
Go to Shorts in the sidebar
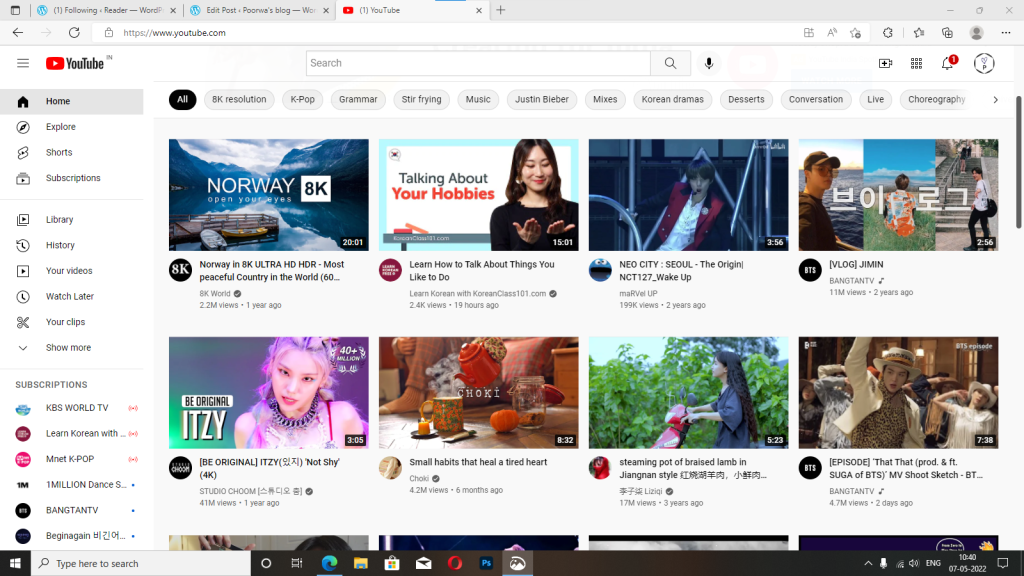coord(59,153)
